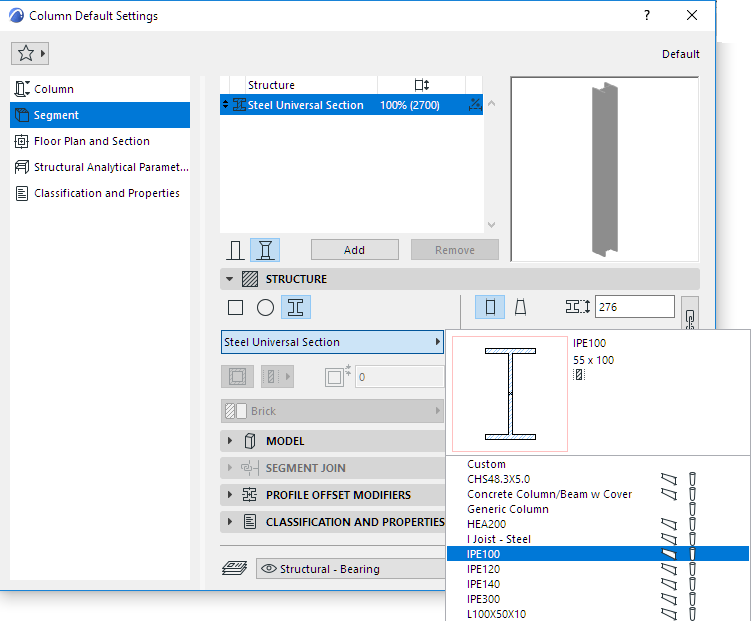Select the Column settings page
This screenshot has width=753, height=621.
[100, 89]
